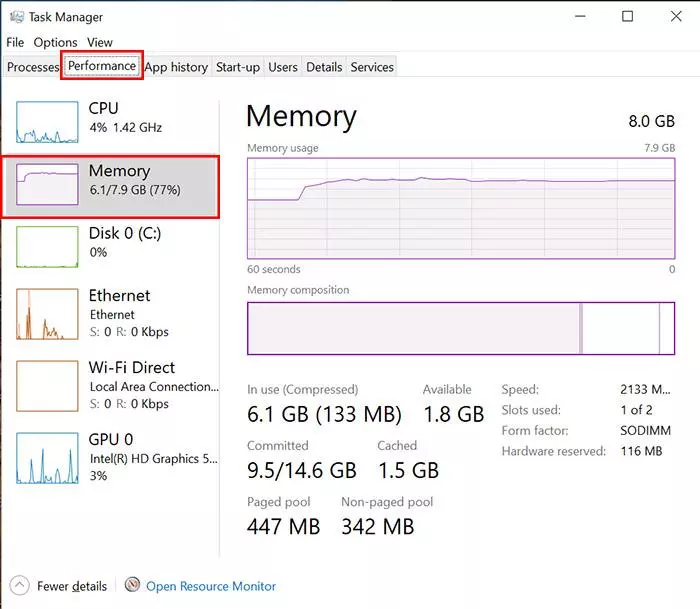Click the Available 1.8 GB value
700x609 pixels.
pos(454,414)
